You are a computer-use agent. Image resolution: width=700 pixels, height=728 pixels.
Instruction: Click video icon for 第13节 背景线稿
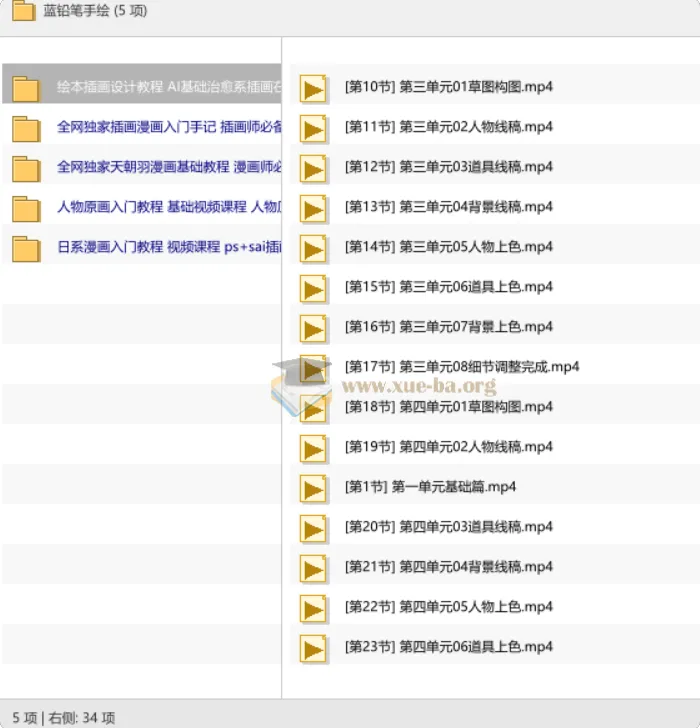click(x=313, y=209)
